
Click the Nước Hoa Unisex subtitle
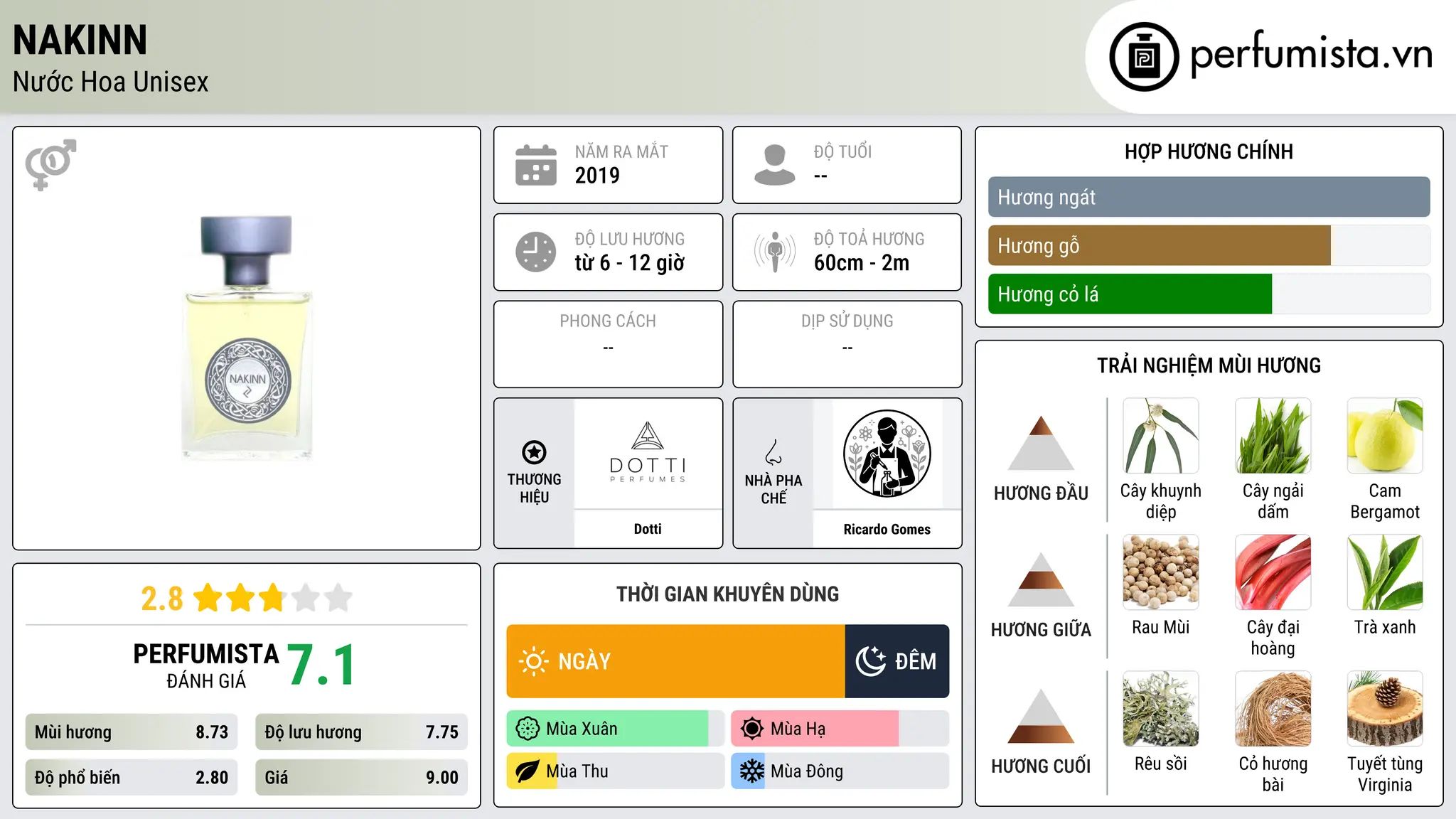tap(110, 82)
